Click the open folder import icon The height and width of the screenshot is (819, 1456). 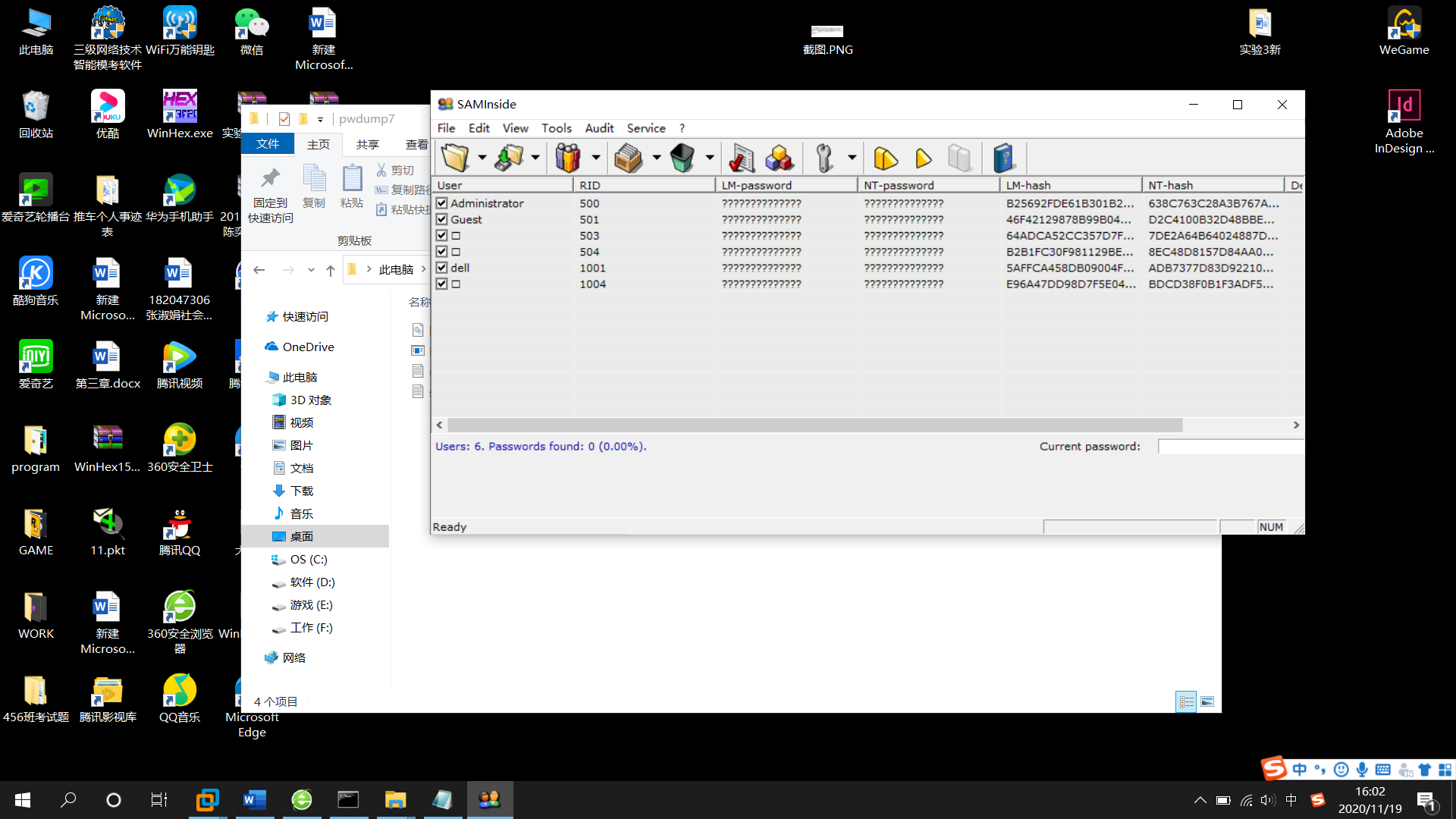(456, 158)
